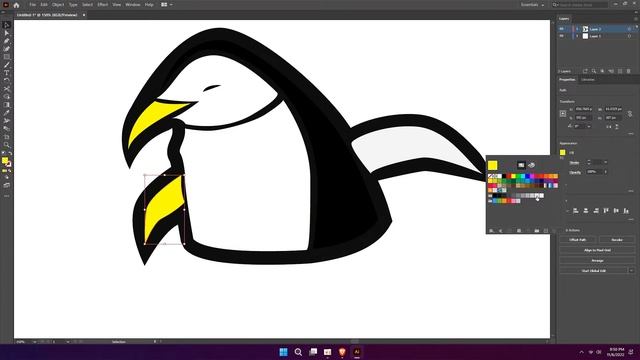Select the Selection tool in the toolbar
640x360 pixels.
(x=7, y=25)
